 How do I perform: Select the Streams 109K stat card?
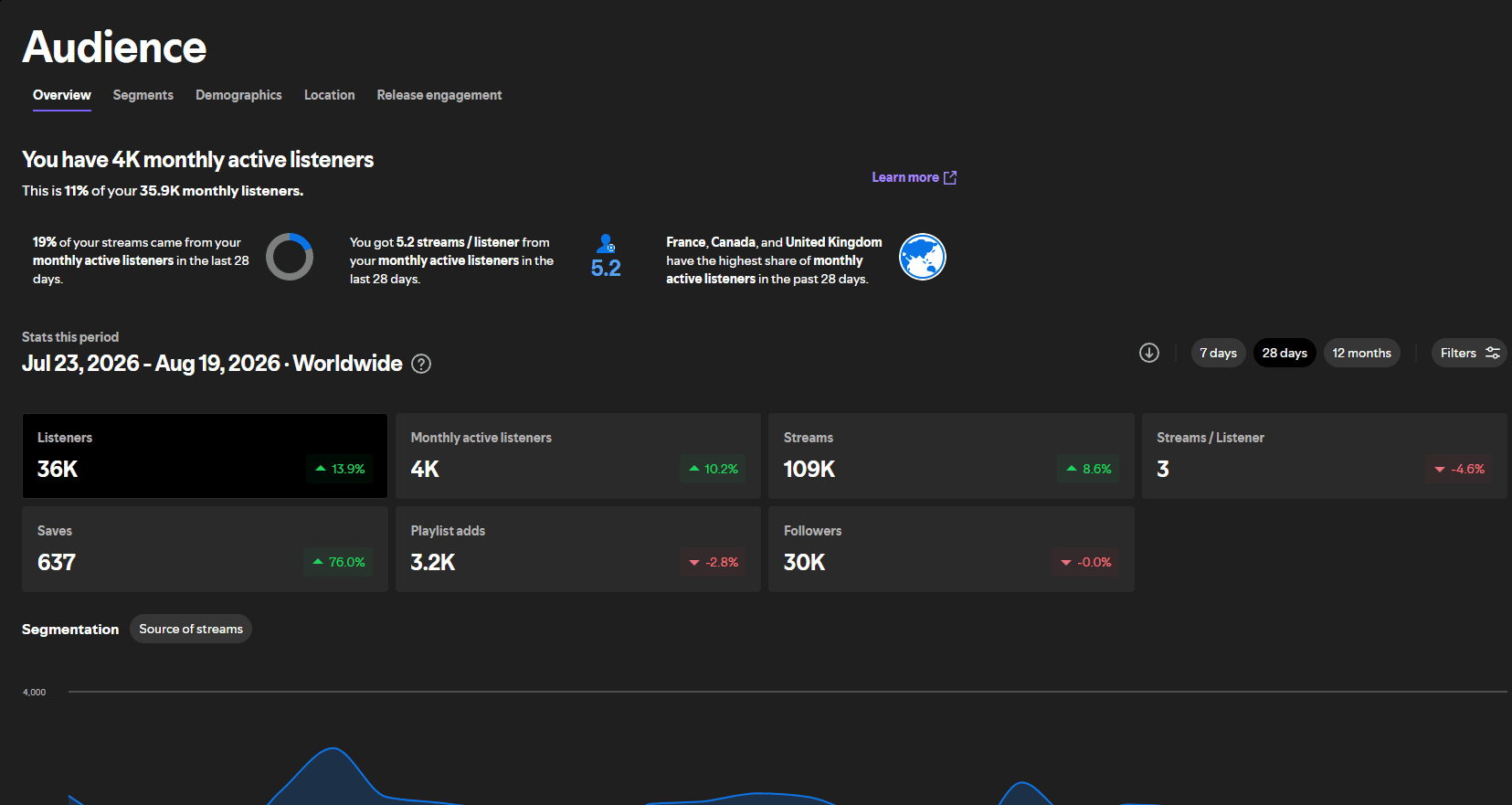[951, 456]
